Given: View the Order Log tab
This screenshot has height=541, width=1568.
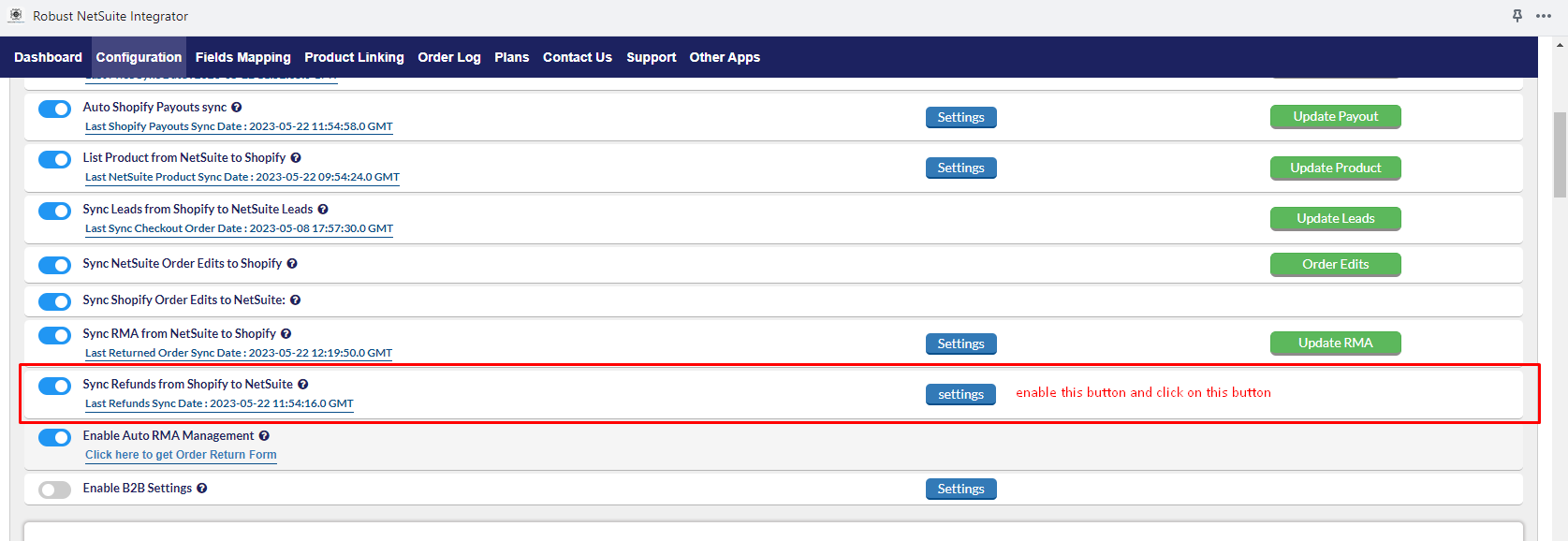Looking at the screenshot, I should [449, 57].
